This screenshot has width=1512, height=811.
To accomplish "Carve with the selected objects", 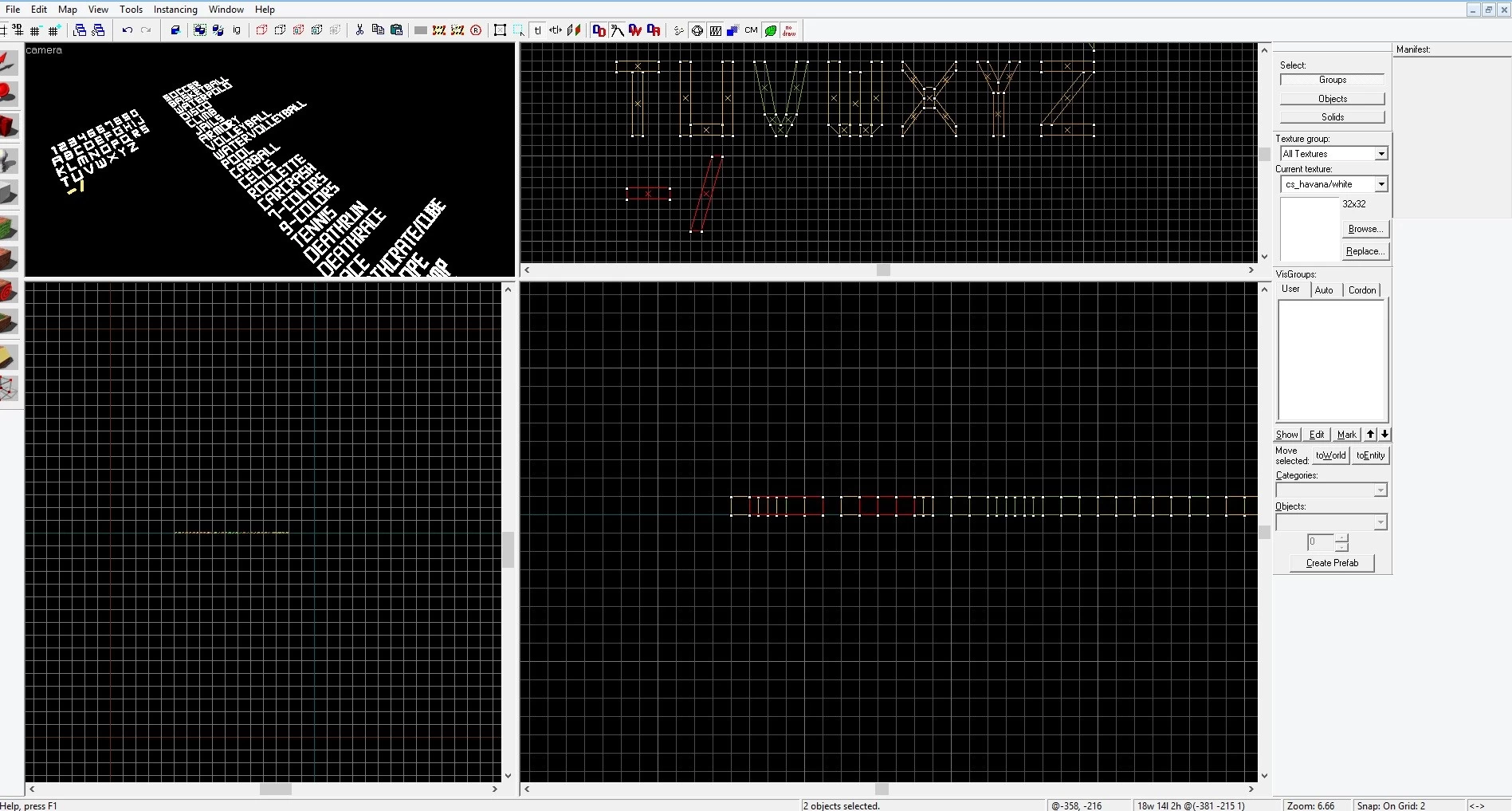I will coord(175,30).
